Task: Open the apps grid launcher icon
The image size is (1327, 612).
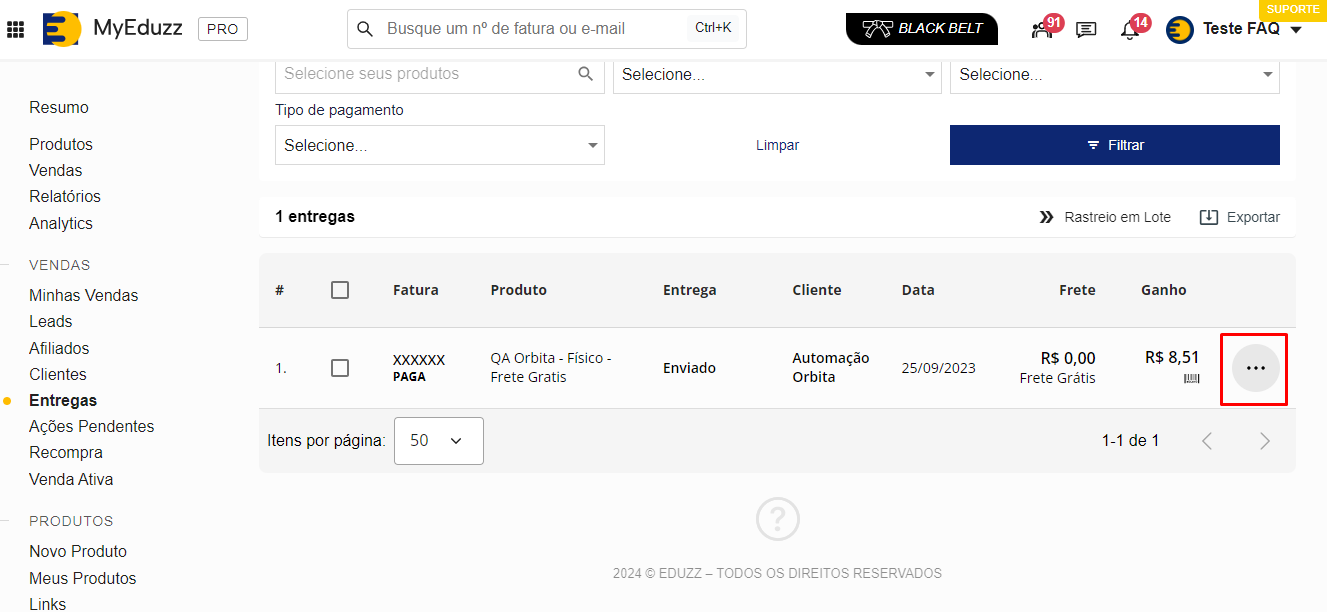Action: (16, 29)
